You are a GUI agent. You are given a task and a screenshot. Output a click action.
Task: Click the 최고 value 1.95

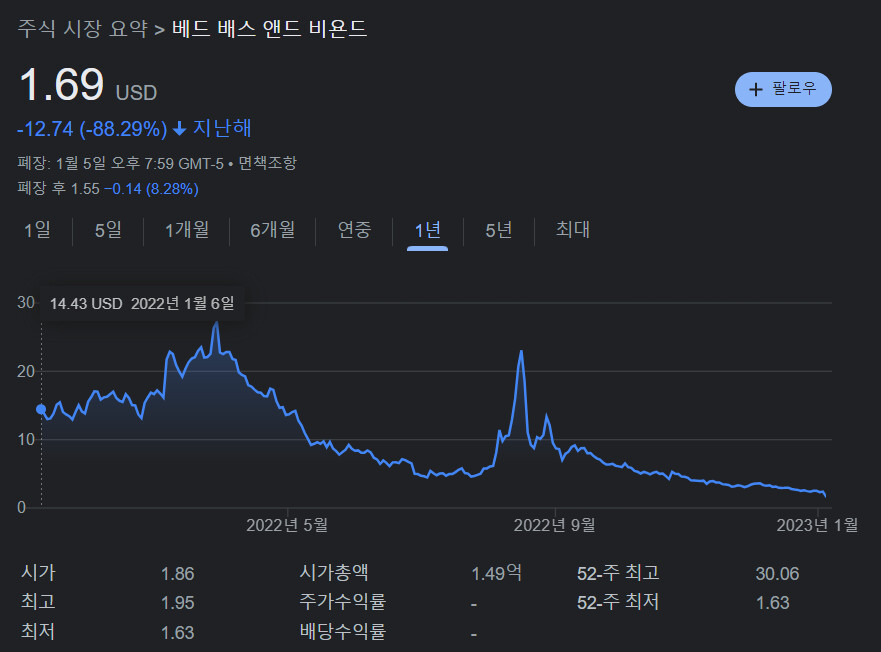pos(178,603)
